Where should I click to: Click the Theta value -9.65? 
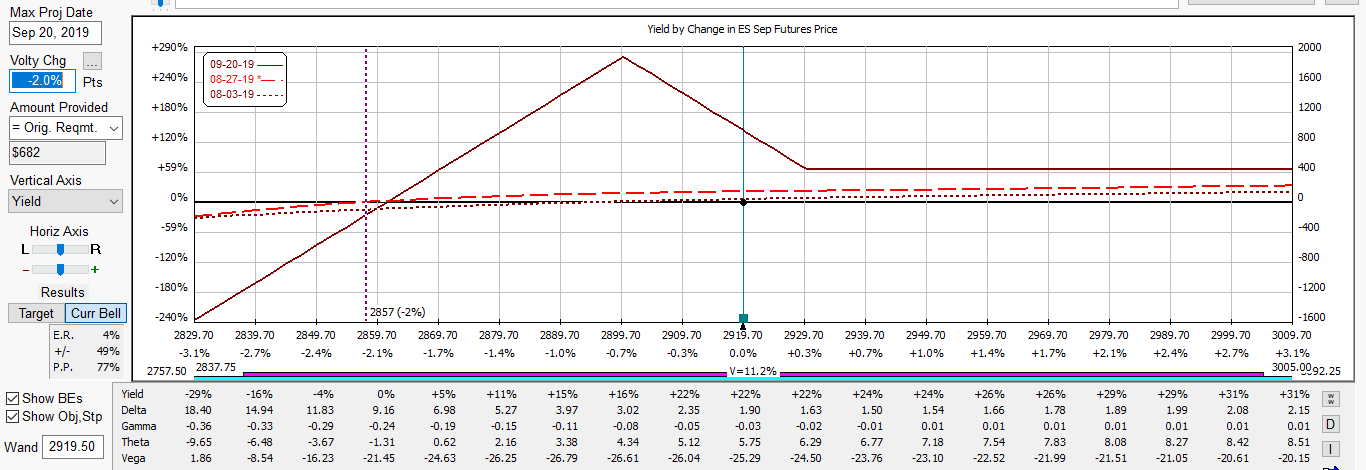pos(197,442)
